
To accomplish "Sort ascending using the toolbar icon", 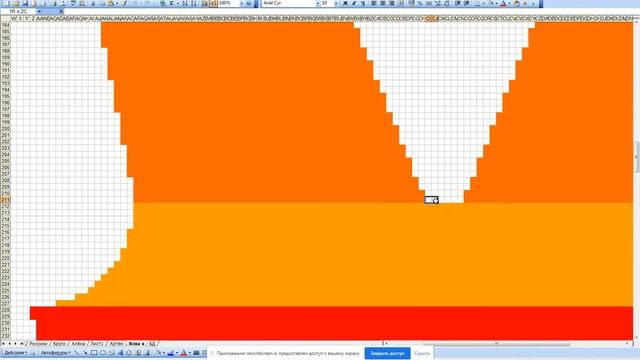I will pos(185,3).
